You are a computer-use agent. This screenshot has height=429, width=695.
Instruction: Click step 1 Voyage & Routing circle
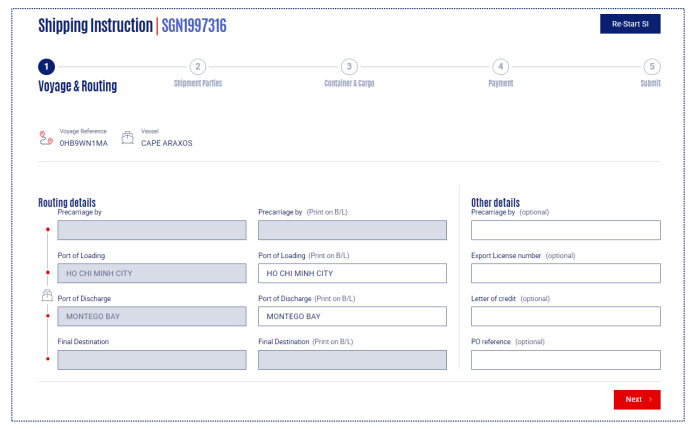[46, 67]
